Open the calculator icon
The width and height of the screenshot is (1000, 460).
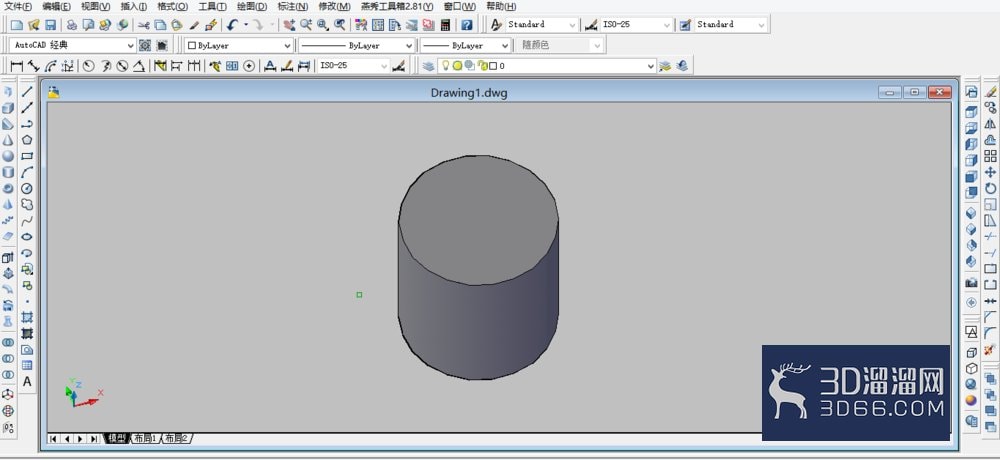pos(445,25)
